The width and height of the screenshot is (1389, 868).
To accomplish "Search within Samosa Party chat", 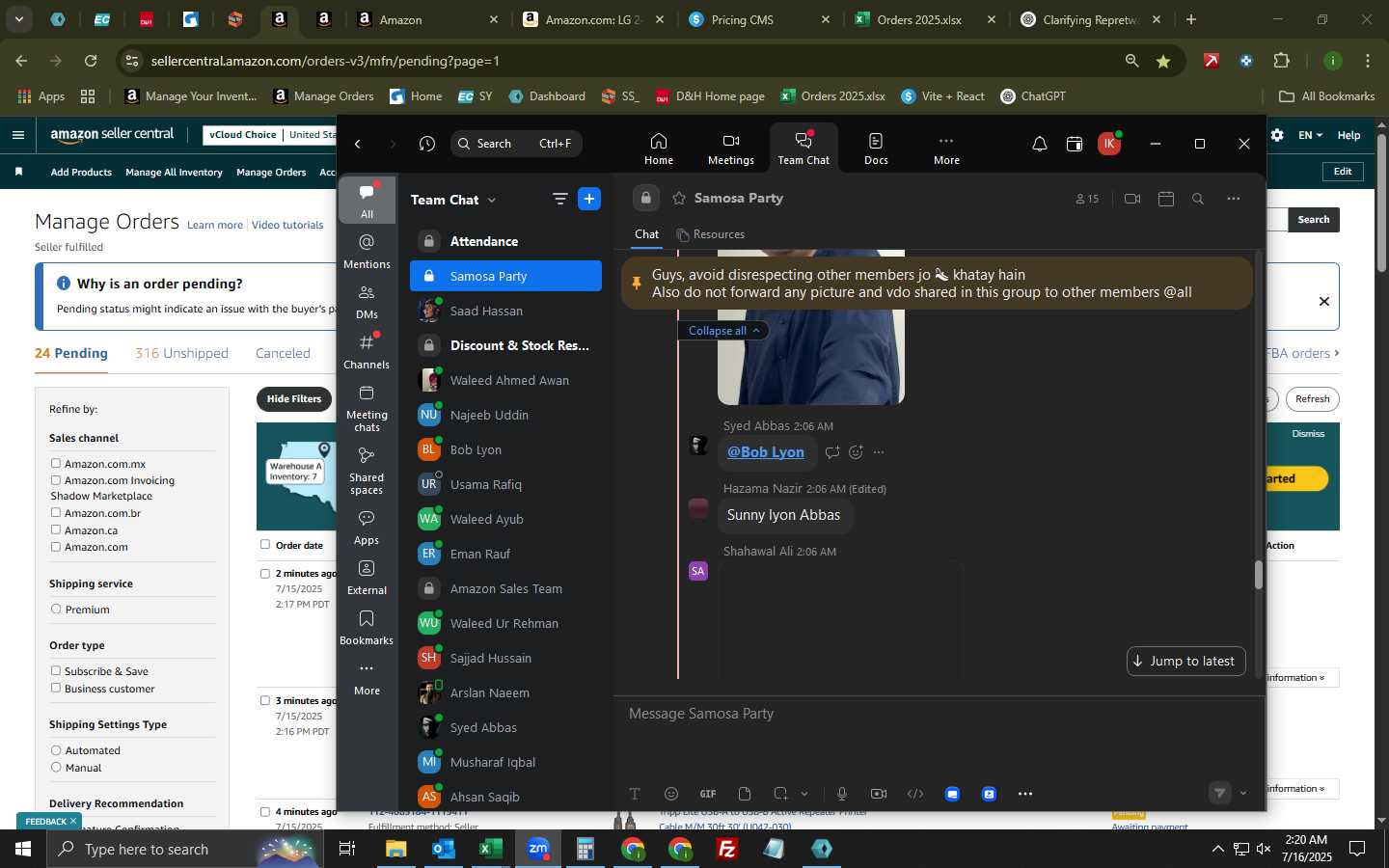I will click(1198, 199).
